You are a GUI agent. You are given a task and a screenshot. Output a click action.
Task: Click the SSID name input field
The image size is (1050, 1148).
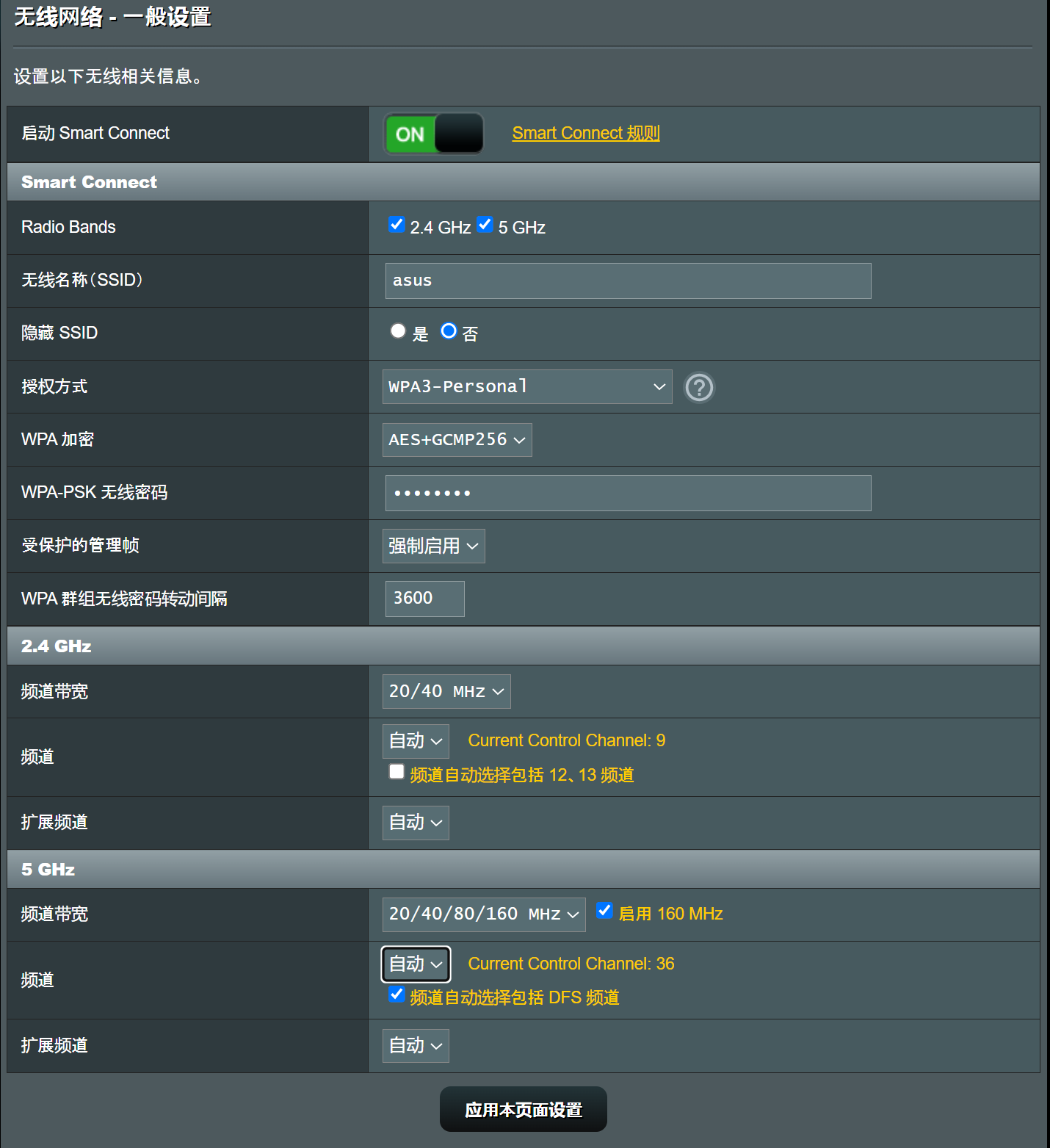(x=628, y=281)
